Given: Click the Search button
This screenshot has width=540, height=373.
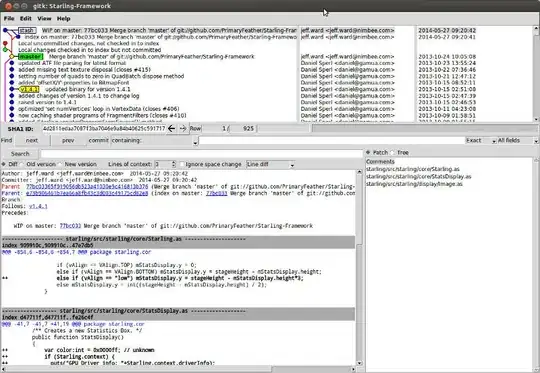Looking at the screenshot, I should 20,154.
